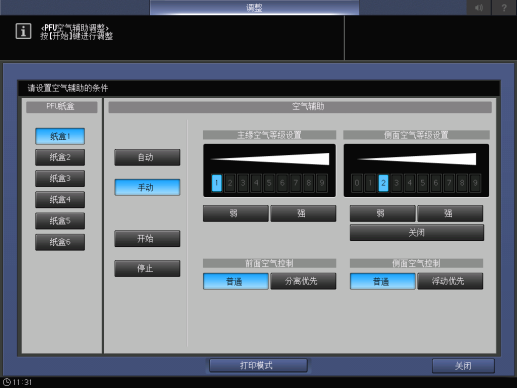517x388 pixels.
Task: Close the adjustment screen with bottom 关闭
Action: click(x=463, y=366)
